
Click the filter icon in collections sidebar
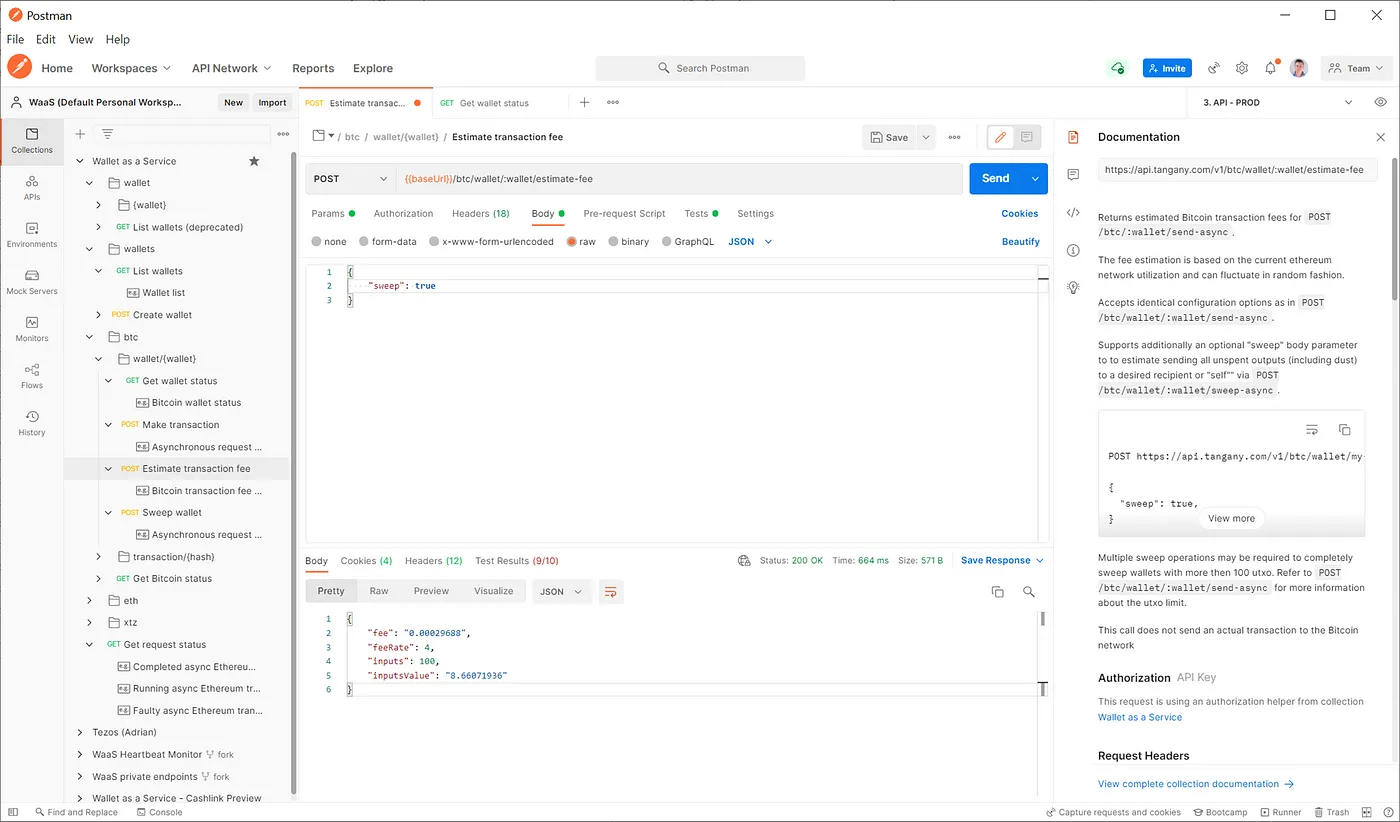107,134
